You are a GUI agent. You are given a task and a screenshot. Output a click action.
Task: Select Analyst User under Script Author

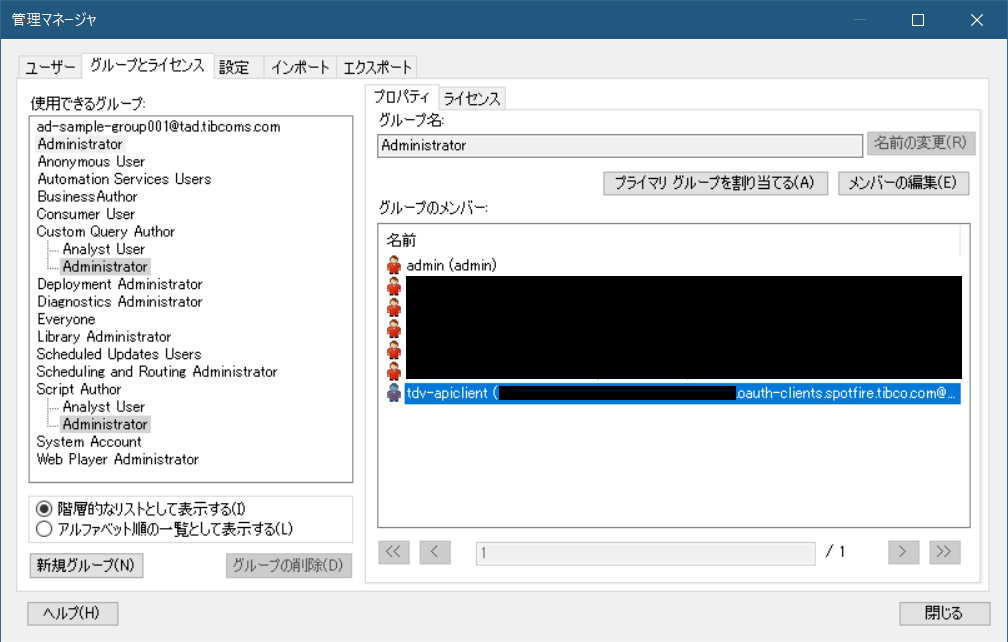pyautogui.click(x=104, y=407)
